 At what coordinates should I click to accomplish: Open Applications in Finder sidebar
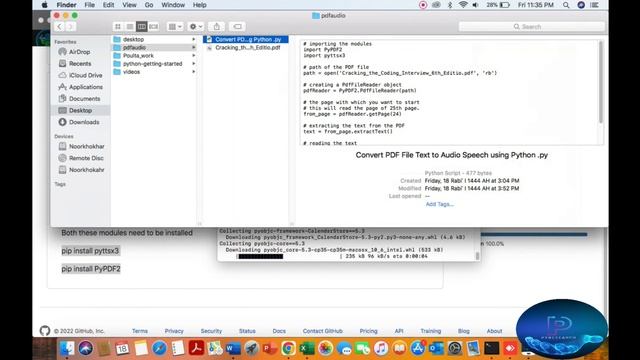[x=86, y=87]
